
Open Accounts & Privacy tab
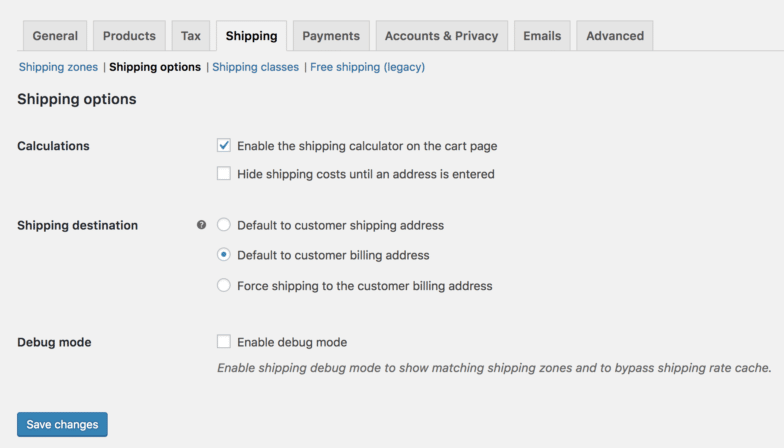pyautogui.click(x=441, y=36)
